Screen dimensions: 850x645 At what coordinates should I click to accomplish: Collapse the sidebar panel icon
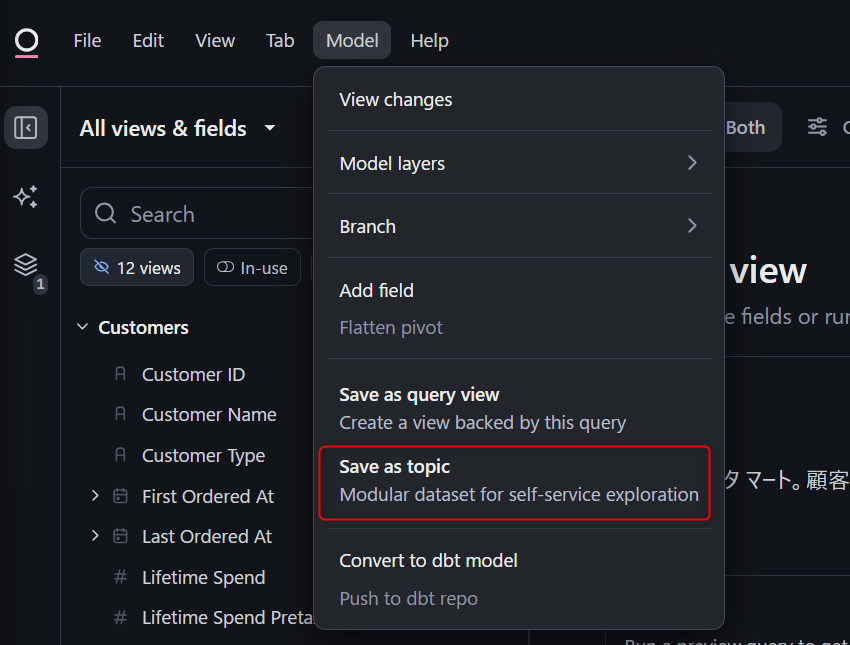(26, 128)
